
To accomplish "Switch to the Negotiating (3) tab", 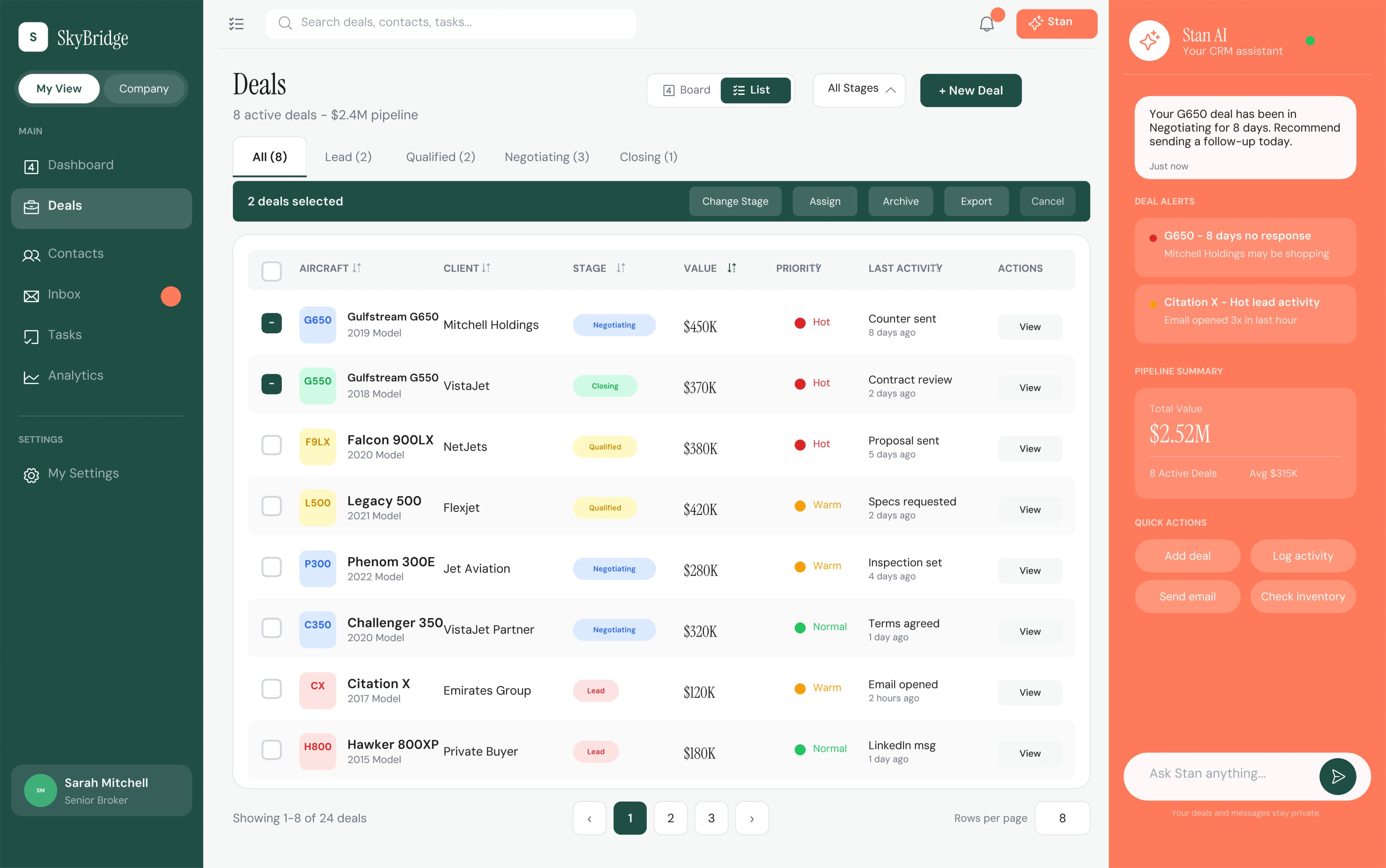I will [546, 157].
